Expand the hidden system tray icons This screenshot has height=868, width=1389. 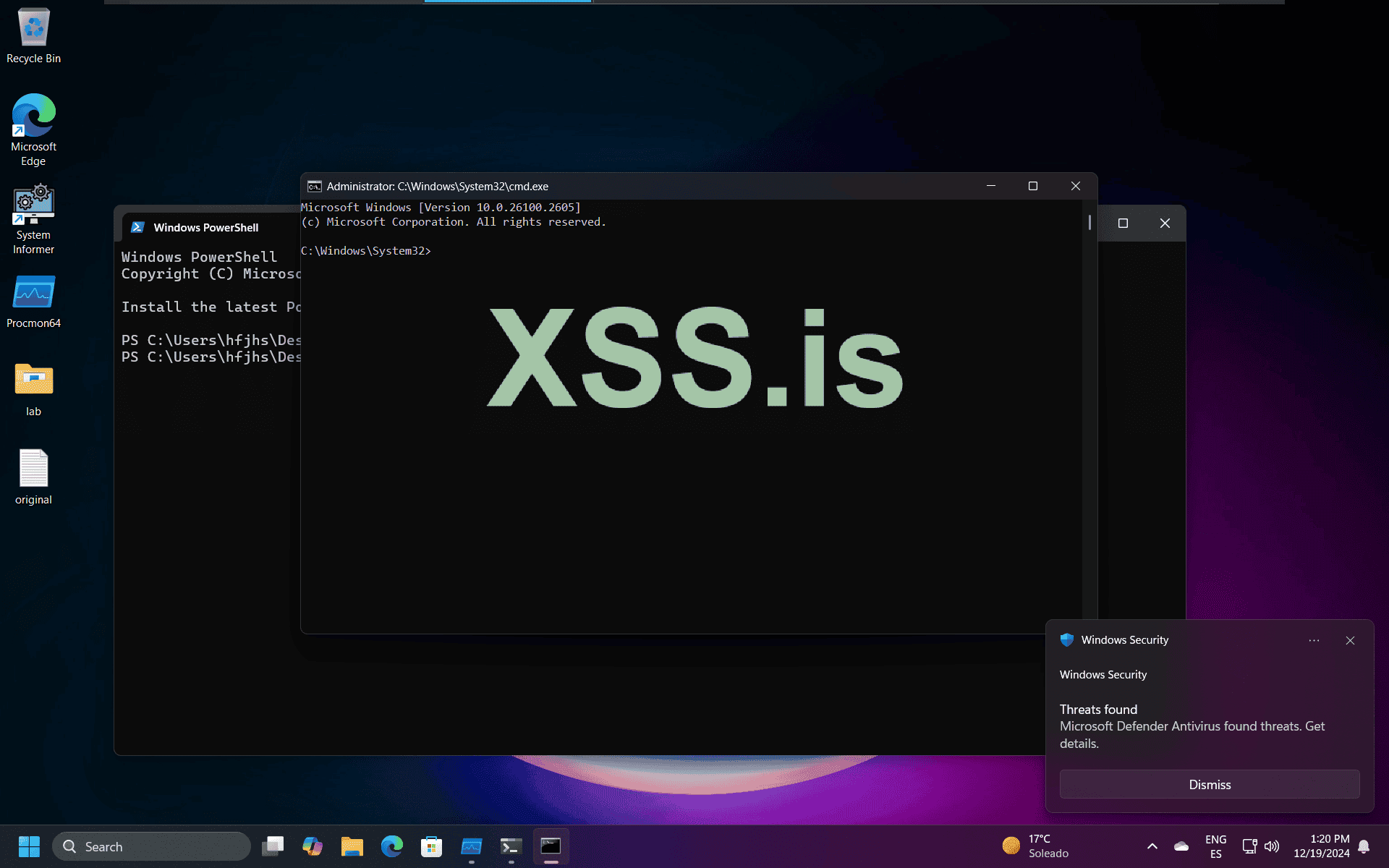[1152, 846]
